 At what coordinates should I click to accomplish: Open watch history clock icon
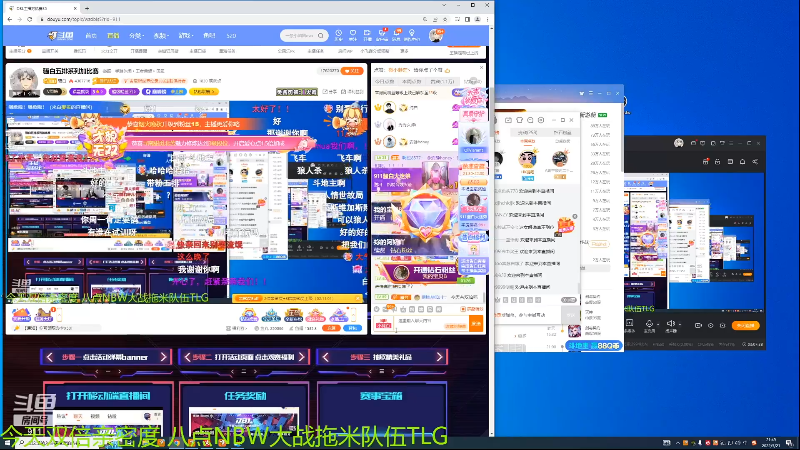(x=338, y=35)
